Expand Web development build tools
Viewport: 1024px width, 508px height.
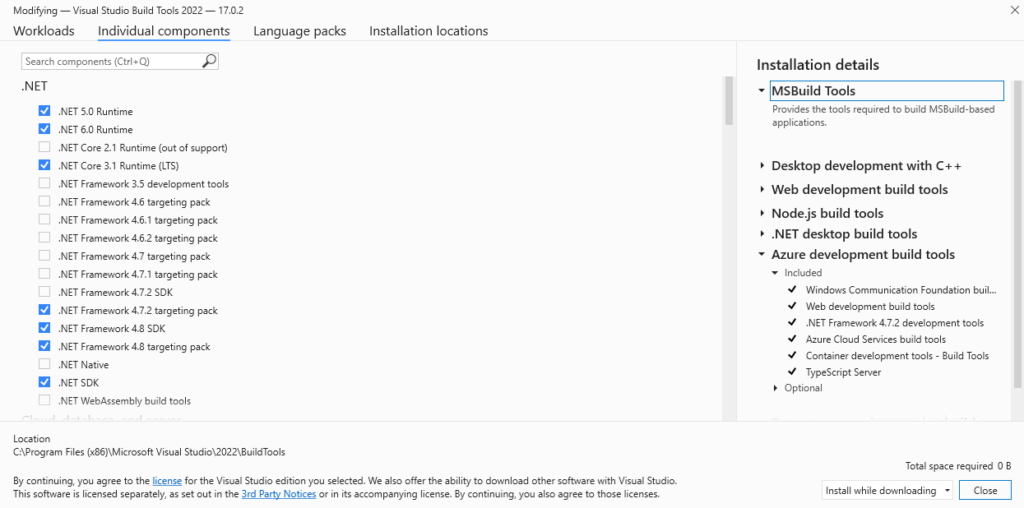[761, 189]
